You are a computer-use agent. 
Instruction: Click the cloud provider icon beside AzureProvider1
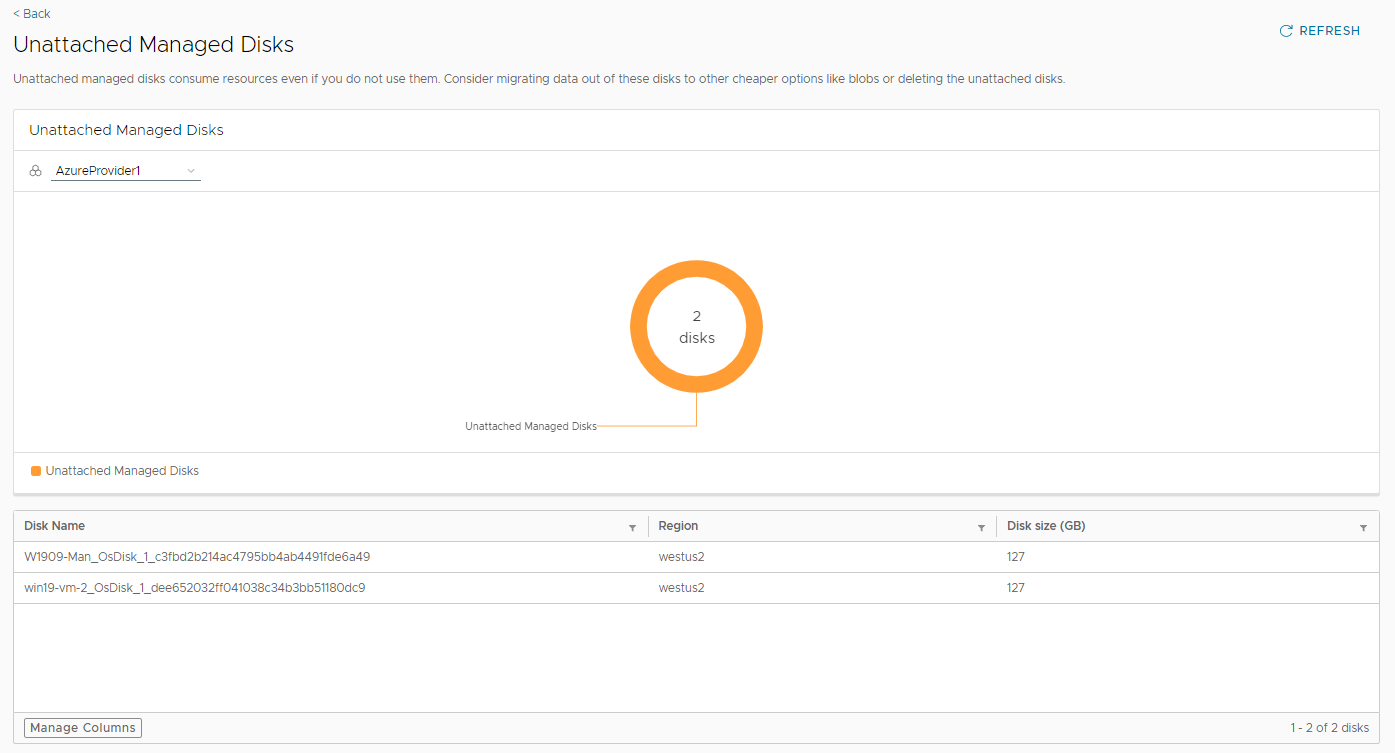click(x=36, y=171)
